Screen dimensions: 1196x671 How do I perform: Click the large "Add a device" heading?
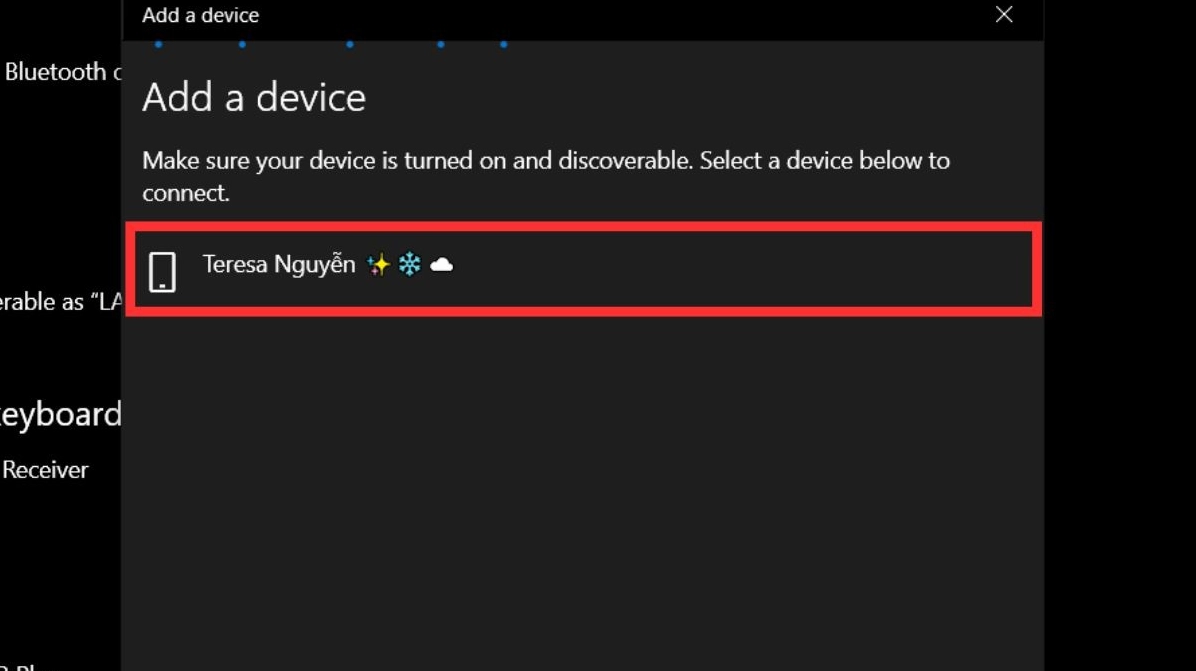point(254,98)
